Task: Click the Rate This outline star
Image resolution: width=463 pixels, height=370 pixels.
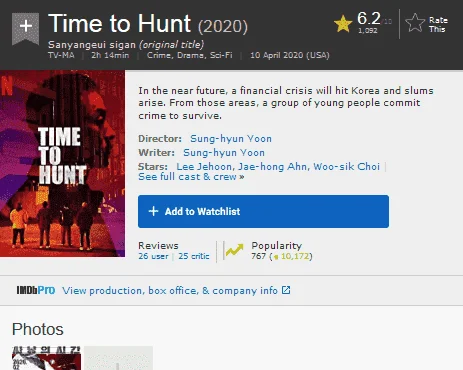Action: (x=415, y=23)
